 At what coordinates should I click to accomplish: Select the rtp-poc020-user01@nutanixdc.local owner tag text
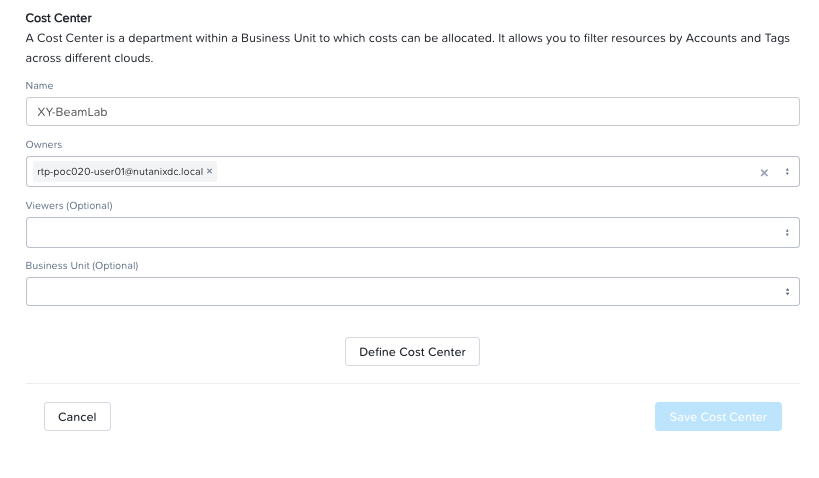pyautogui.click(x=120, y=172)
